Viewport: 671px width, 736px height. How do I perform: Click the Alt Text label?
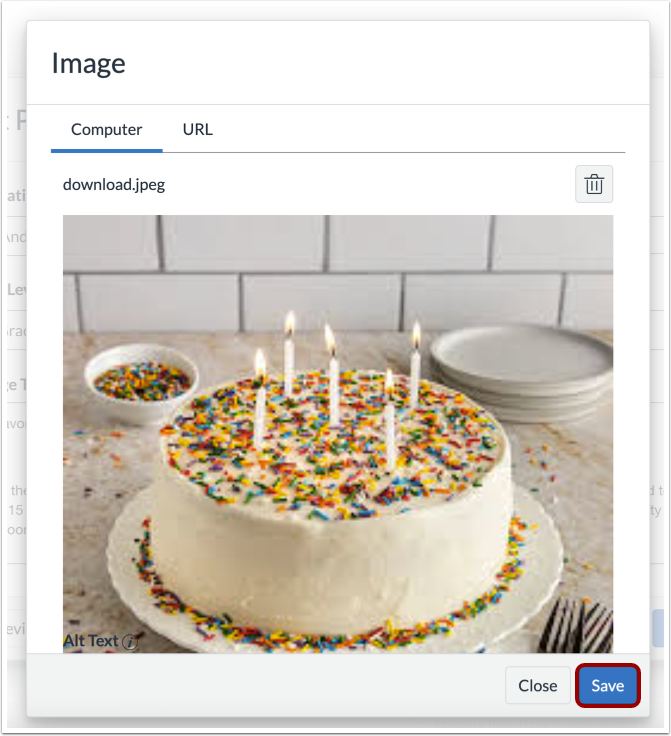pyautogui.click(x=91, y=641)
